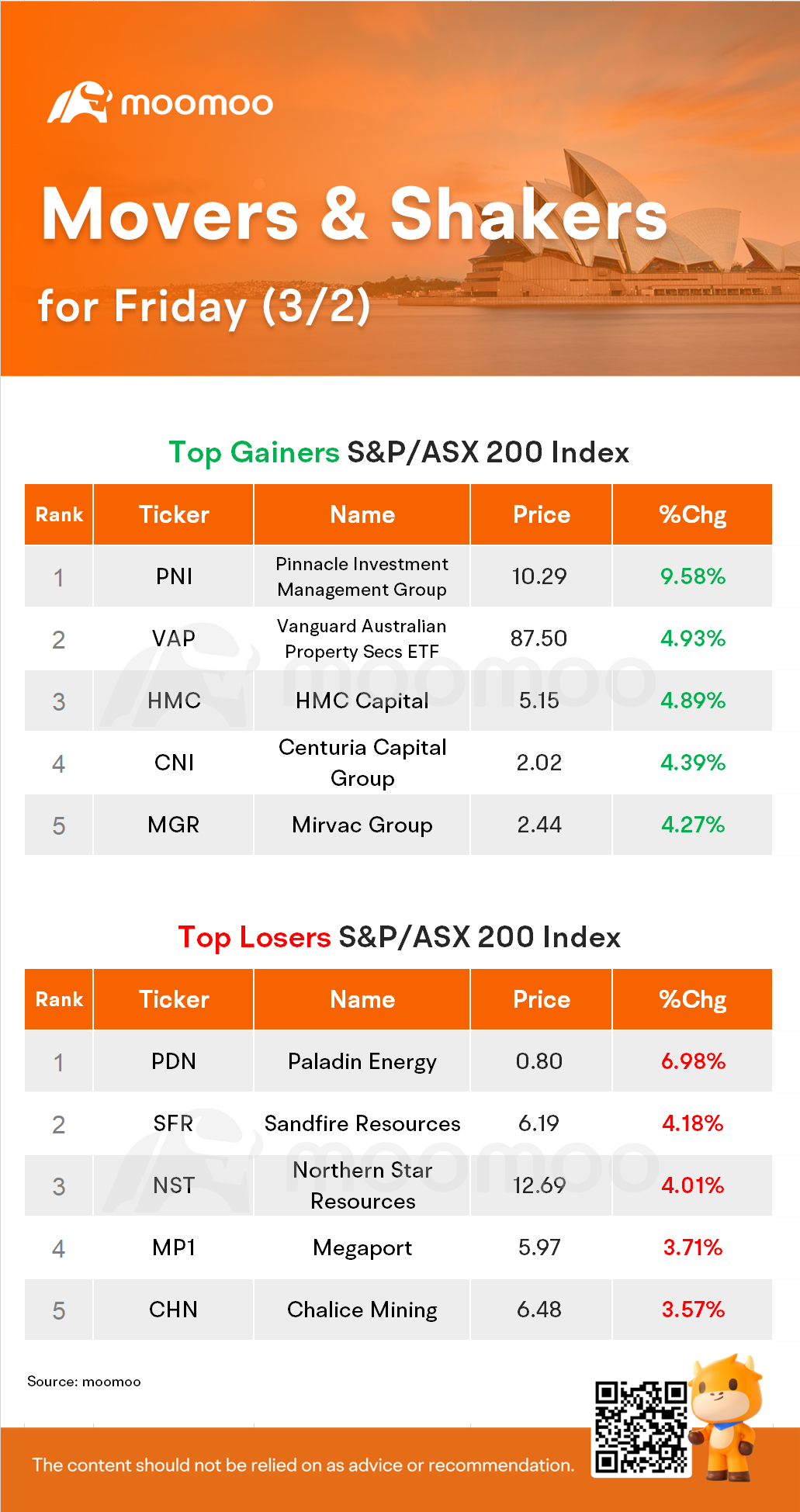Click the Movers & Shakers title
The height and width of the screenshot is (1512, 800).
point(354,215)
